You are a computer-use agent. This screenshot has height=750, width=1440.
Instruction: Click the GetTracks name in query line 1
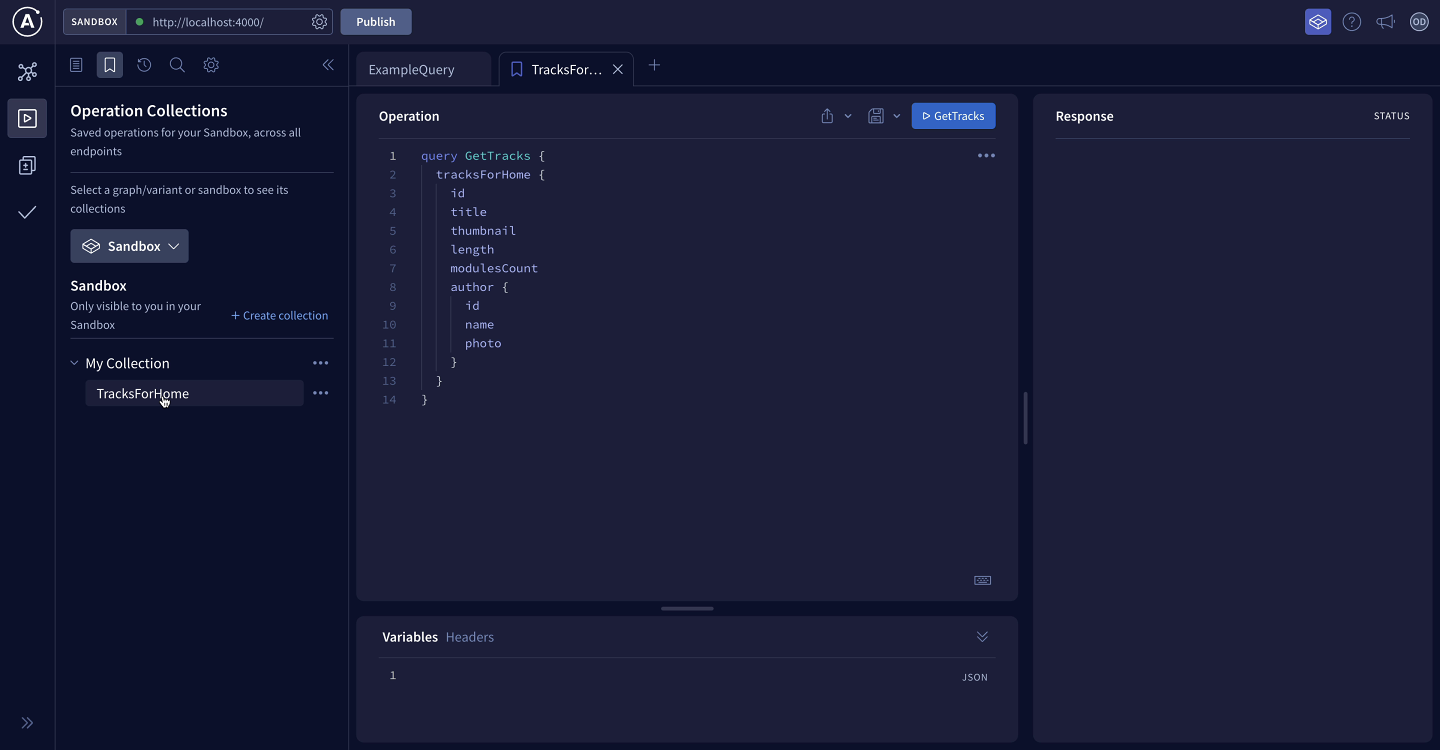[498, 156]
